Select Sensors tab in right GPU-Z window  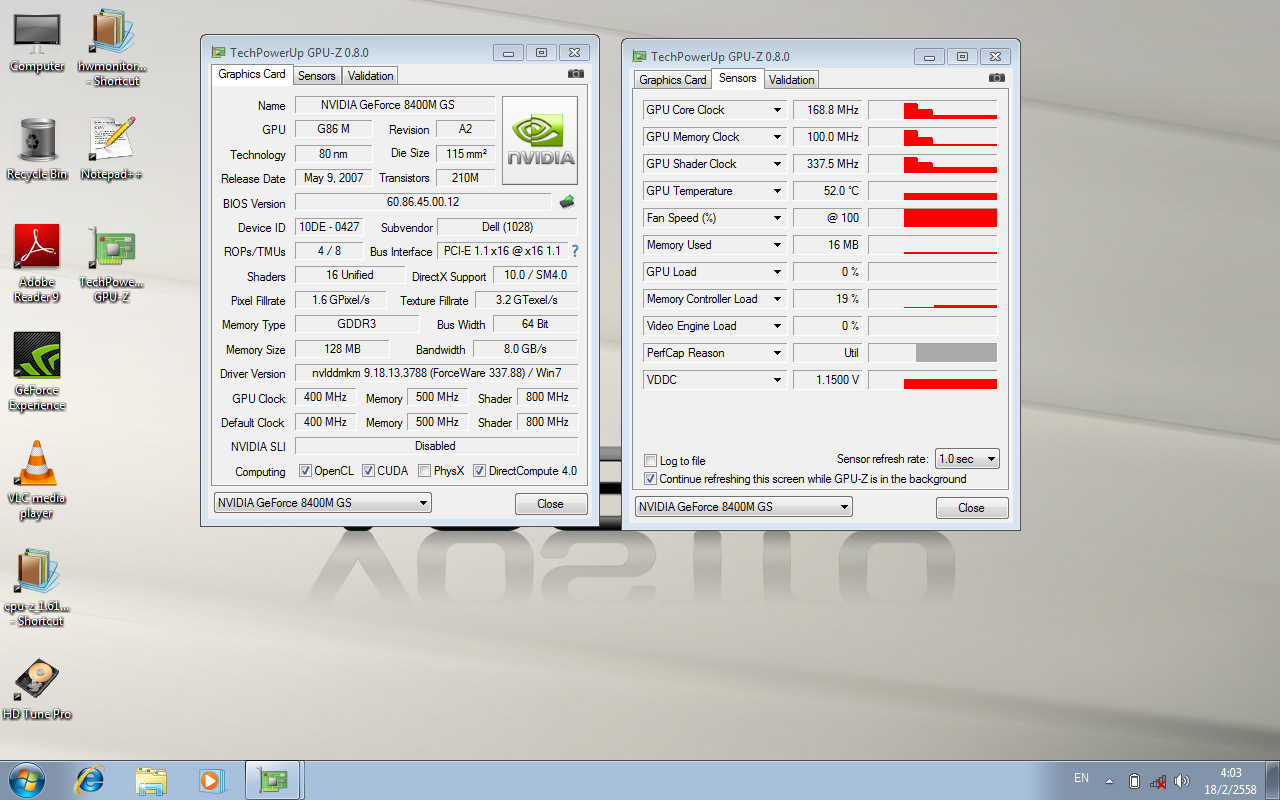738,78
